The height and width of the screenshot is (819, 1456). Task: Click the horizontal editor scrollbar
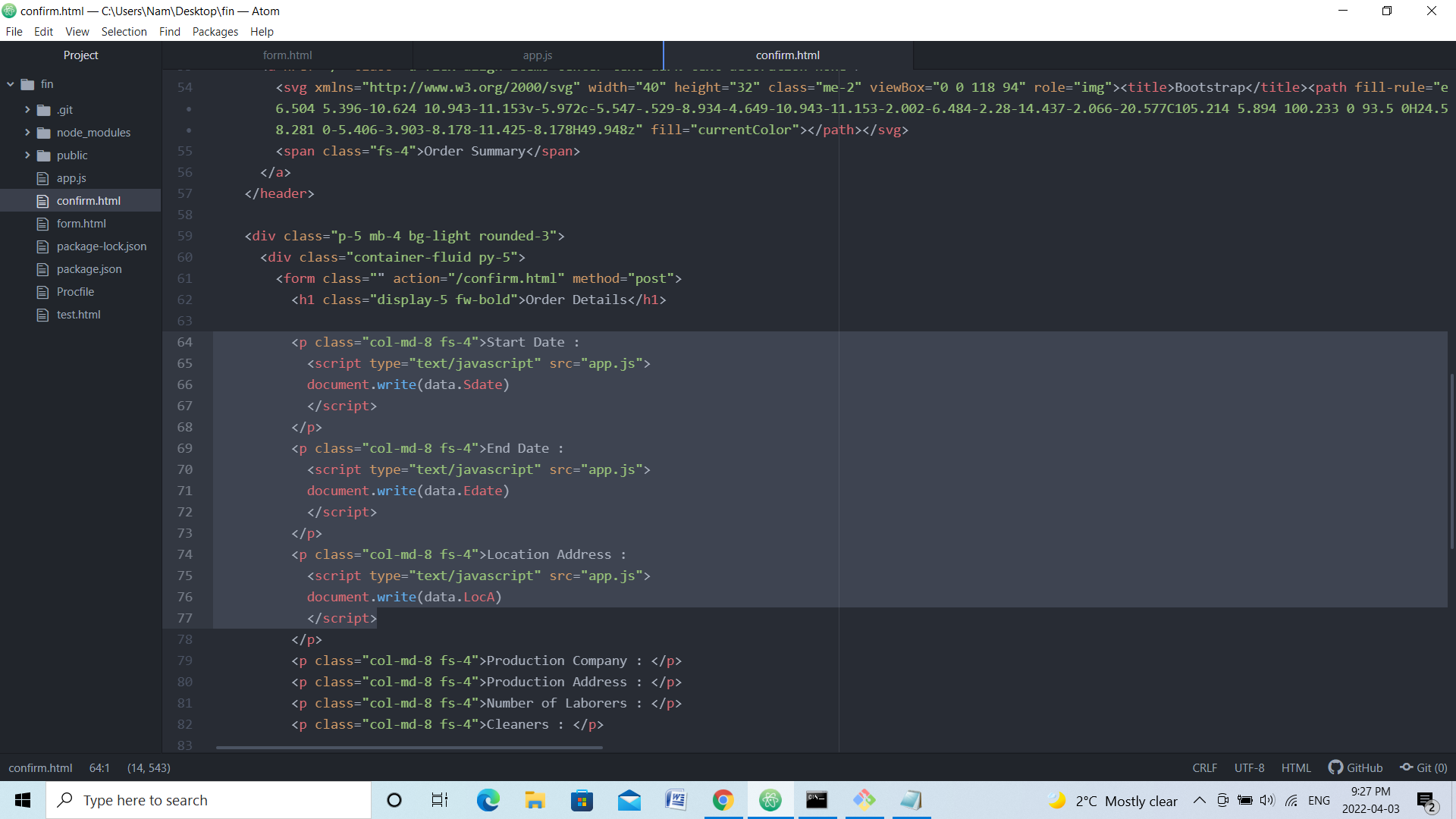(x=409, y=748)
